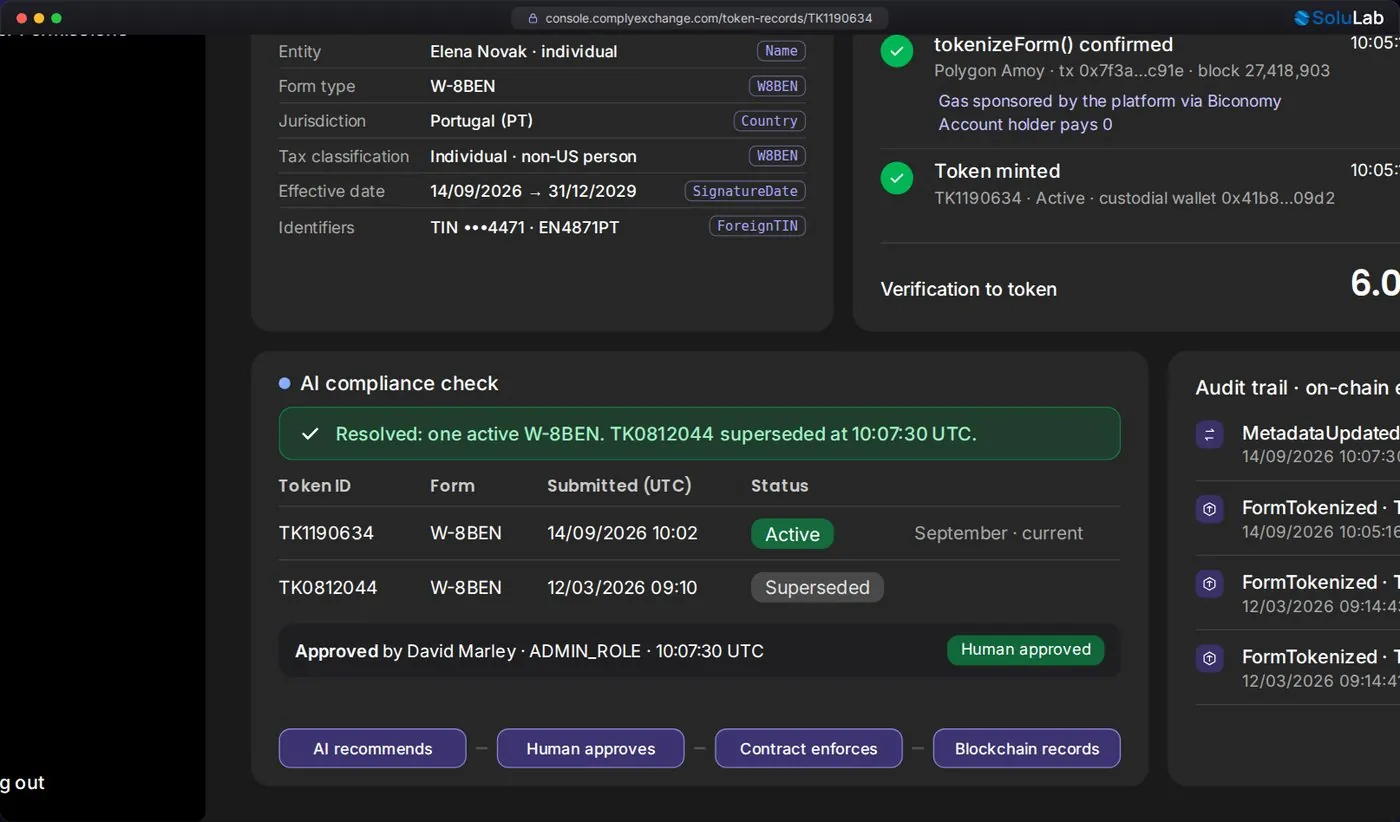
Task: Click the Resolved: one active W-8BEN banner
Action: (699, 434)
